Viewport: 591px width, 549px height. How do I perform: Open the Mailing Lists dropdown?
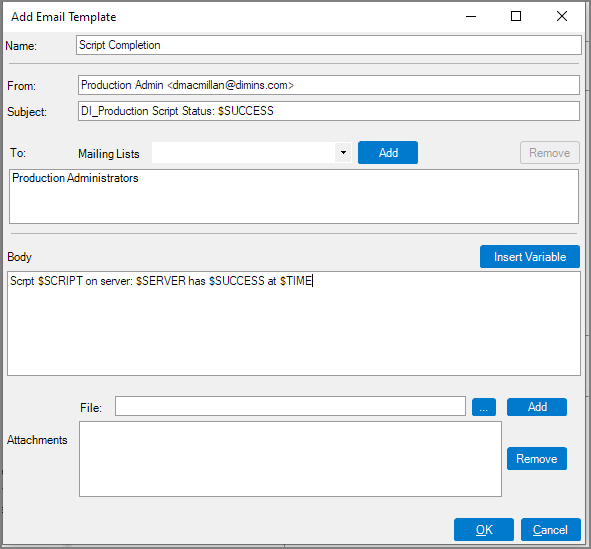[x=343, y=153]
